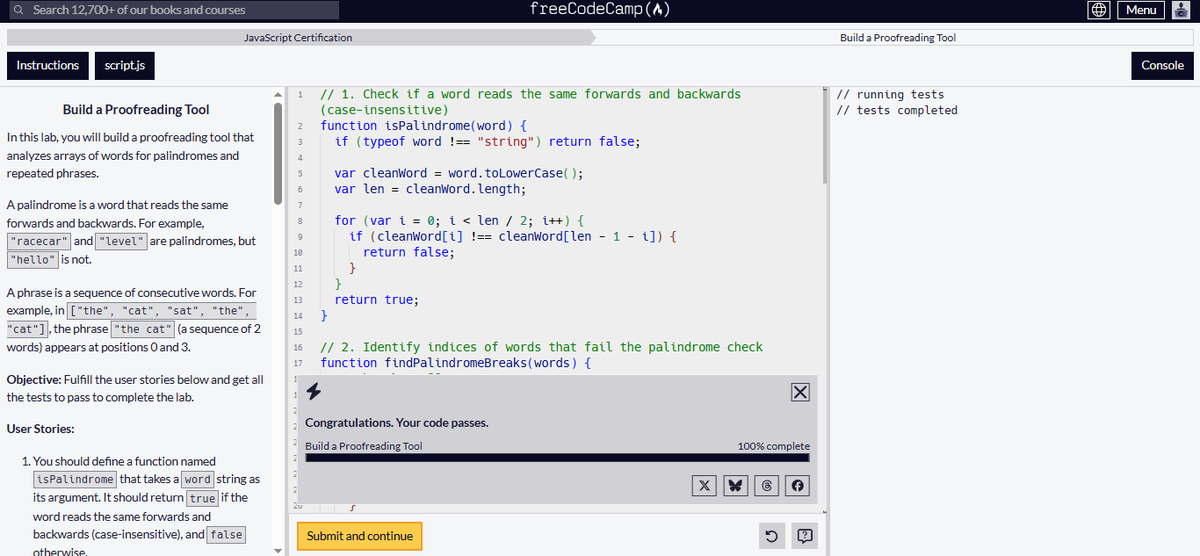The image size is (1200, 556).
Task: Switch to the Instructions tab
Action: click(47, 65)
